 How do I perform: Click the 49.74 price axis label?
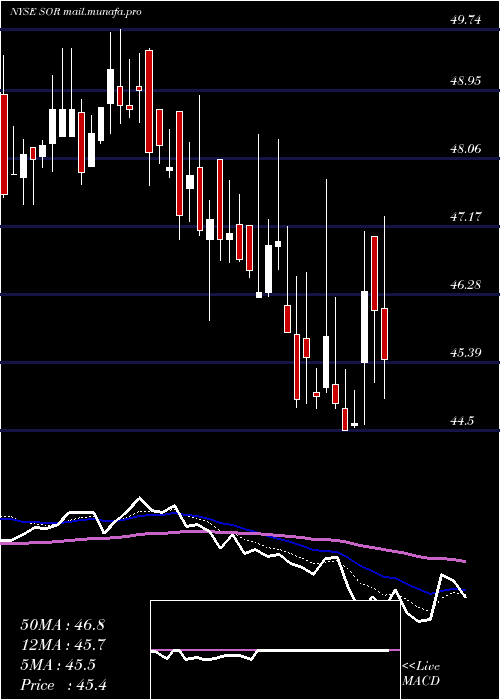coord(466,20)
